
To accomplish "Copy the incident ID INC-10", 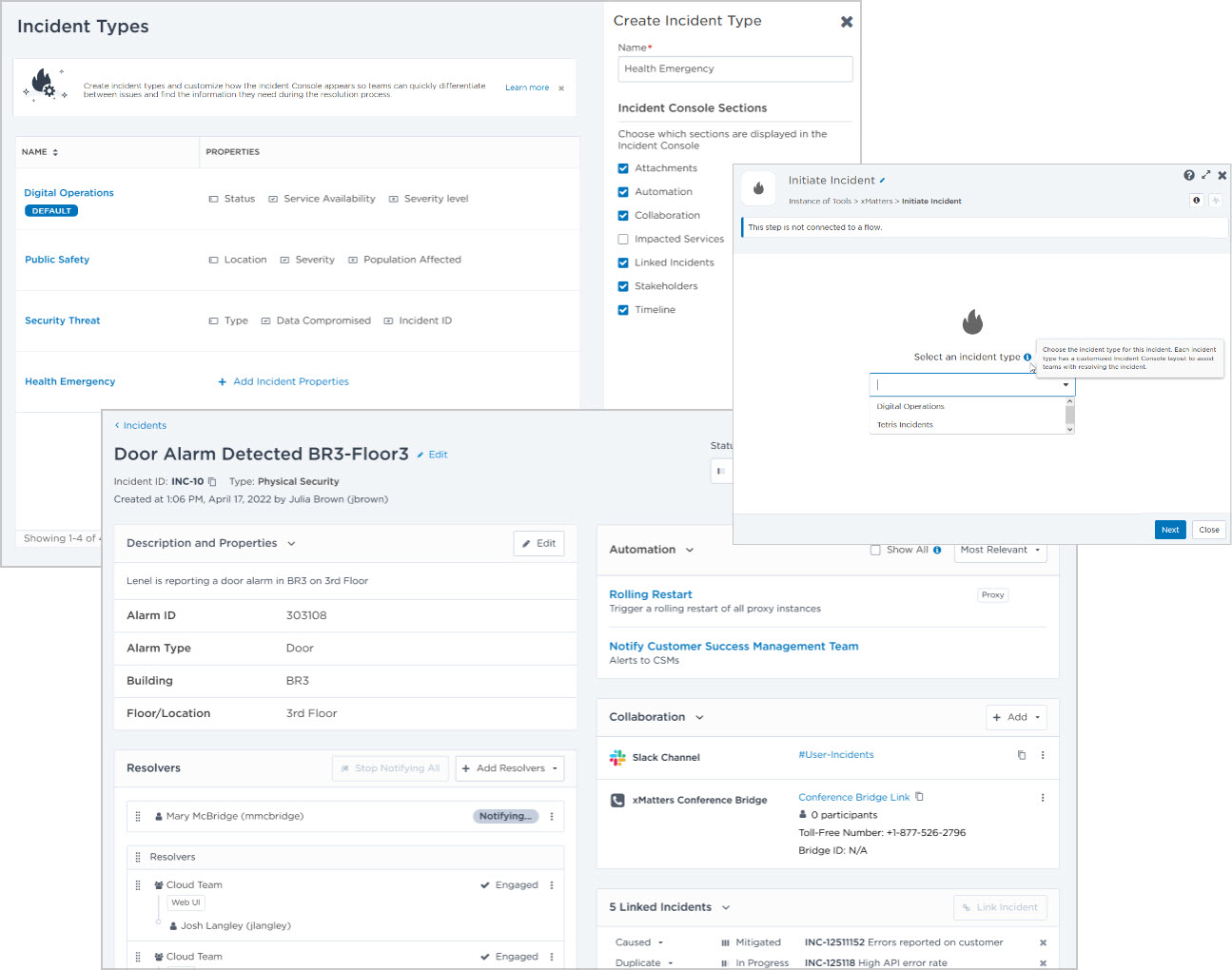I will [212, 482].
